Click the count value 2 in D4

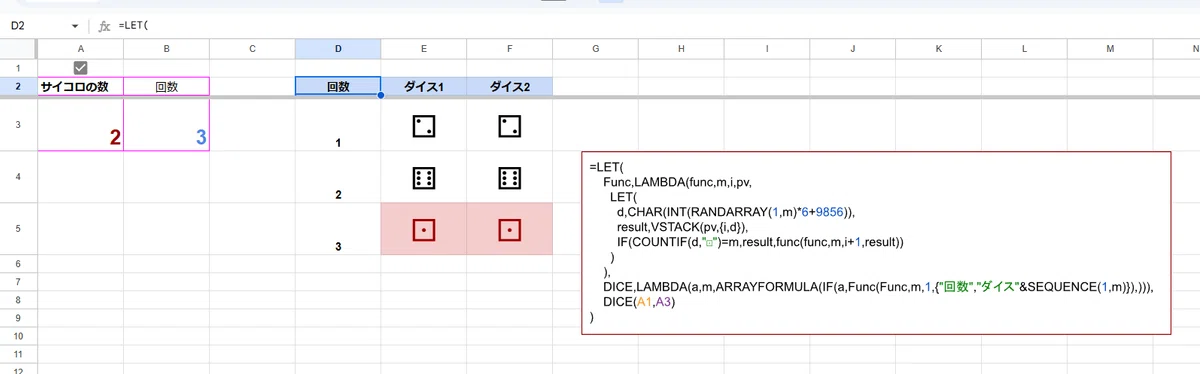pos(338,194)
